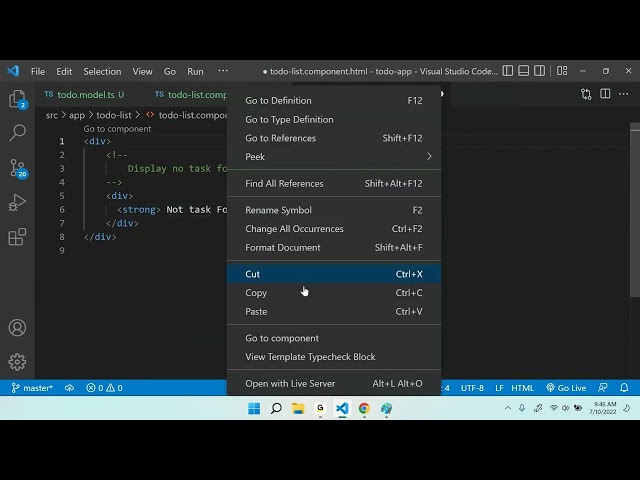Open the Extensions view icon
Image resolution: width=640 pixels, height=480 pixels.
point(17,236)
